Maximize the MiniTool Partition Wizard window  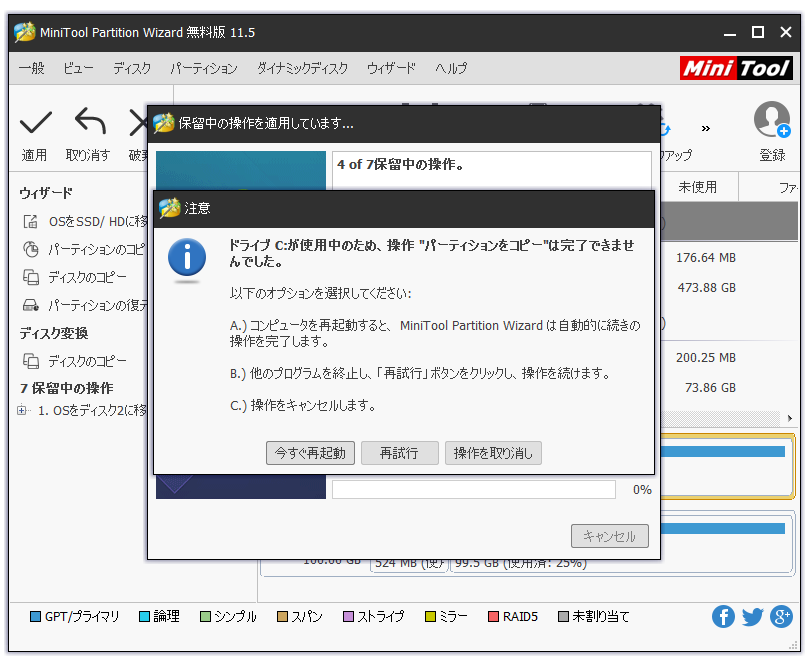point(757,32)
